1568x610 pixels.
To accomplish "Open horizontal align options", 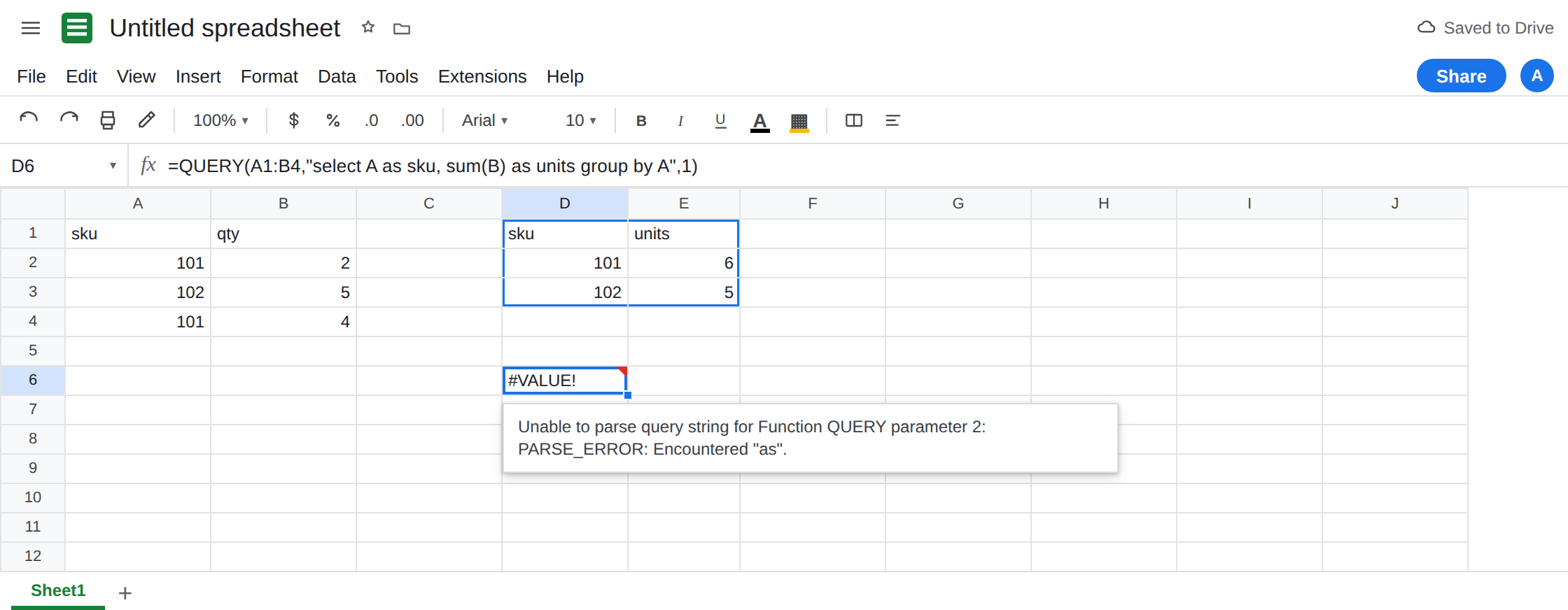I will point(892,120).
